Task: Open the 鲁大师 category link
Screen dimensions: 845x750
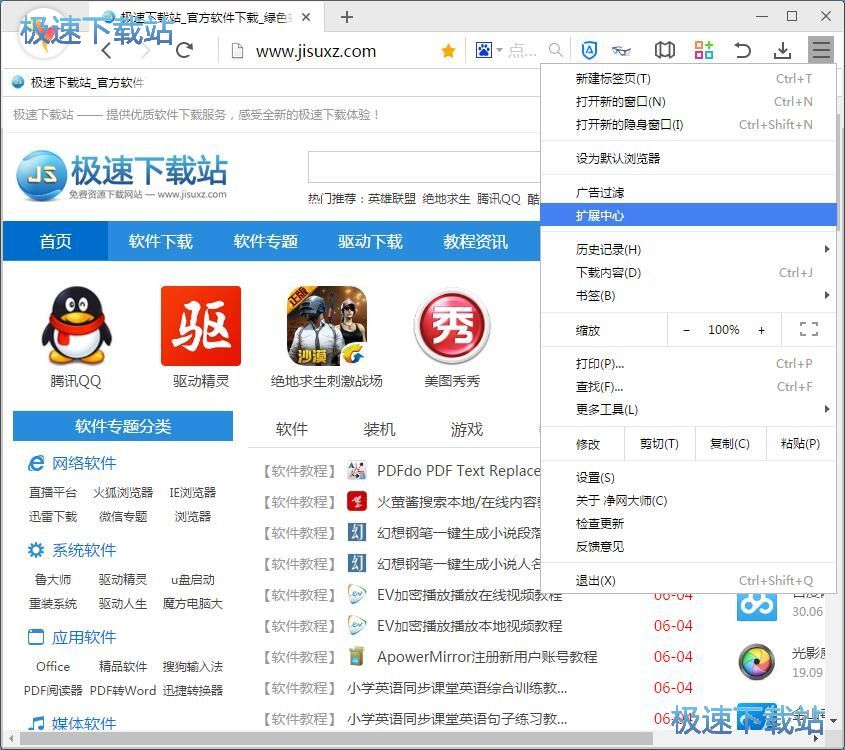Action: [x=53, y=580]
